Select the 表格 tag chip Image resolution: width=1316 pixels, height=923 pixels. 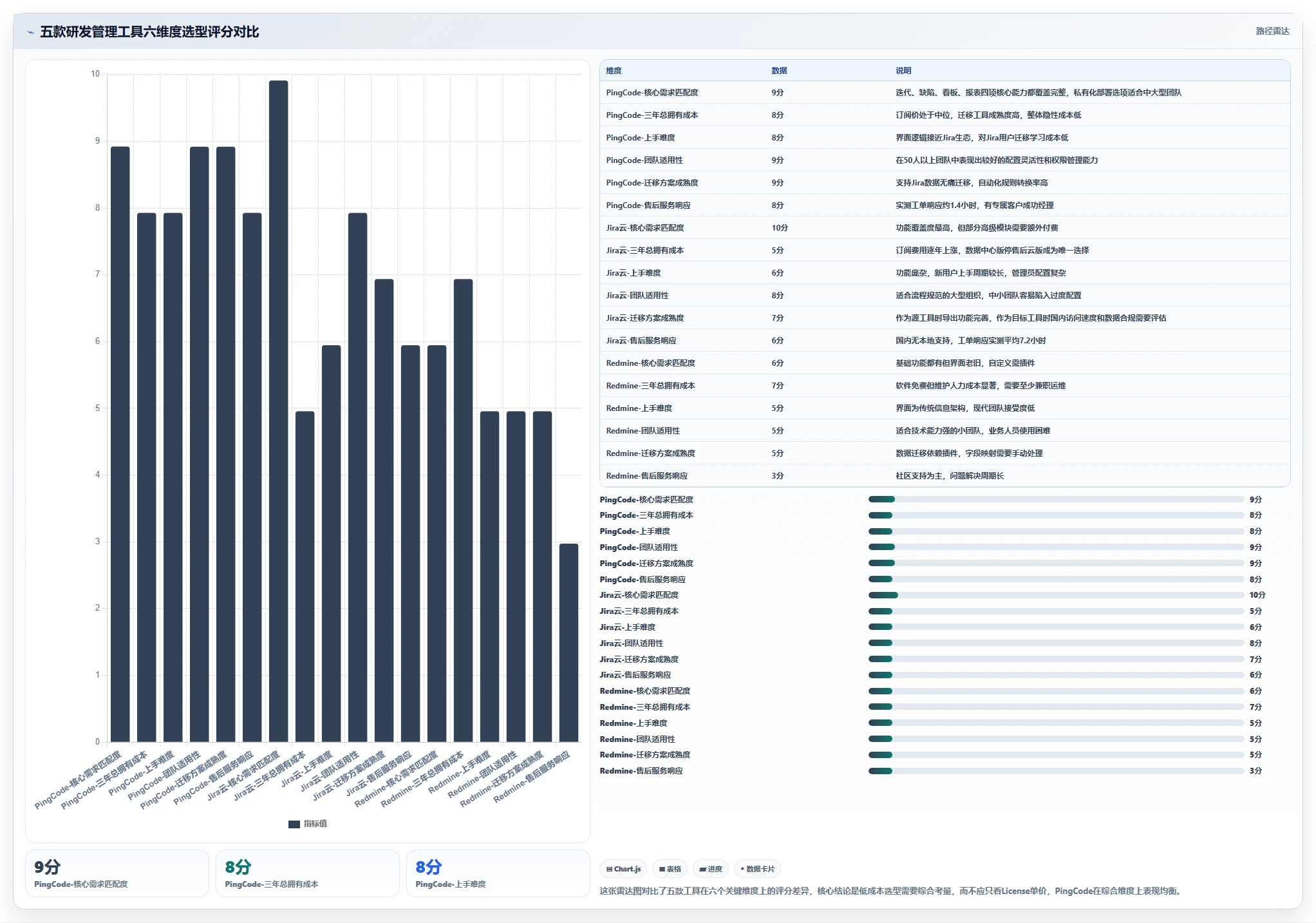pyautogui.click(x=670, y=869)
